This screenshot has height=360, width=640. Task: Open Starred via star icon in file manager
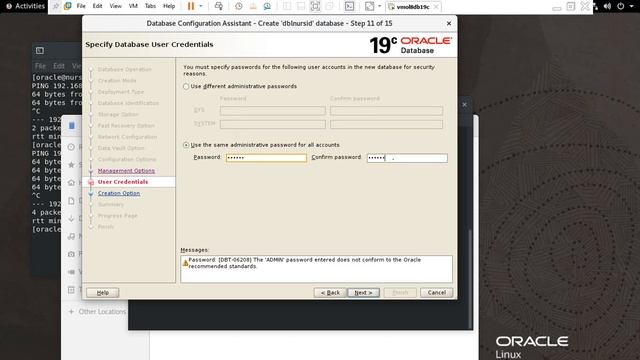tap(71, 164)
